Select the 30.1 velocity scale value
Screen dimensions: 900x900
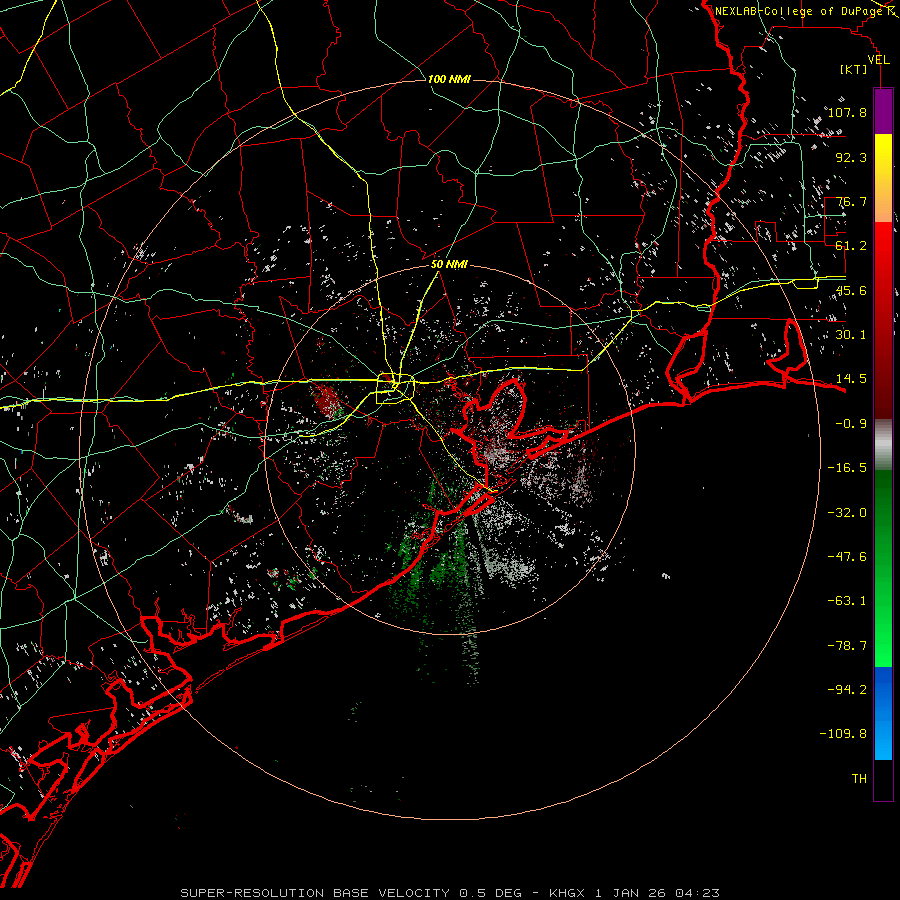pyautogui.click(x=851, y=335)
